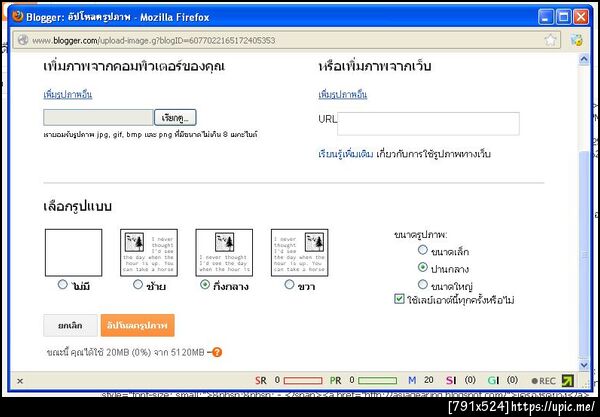This screenshot has height=417, width=600.
Task: Click the SR rank indicator in status bar
Action: point(289,380)
